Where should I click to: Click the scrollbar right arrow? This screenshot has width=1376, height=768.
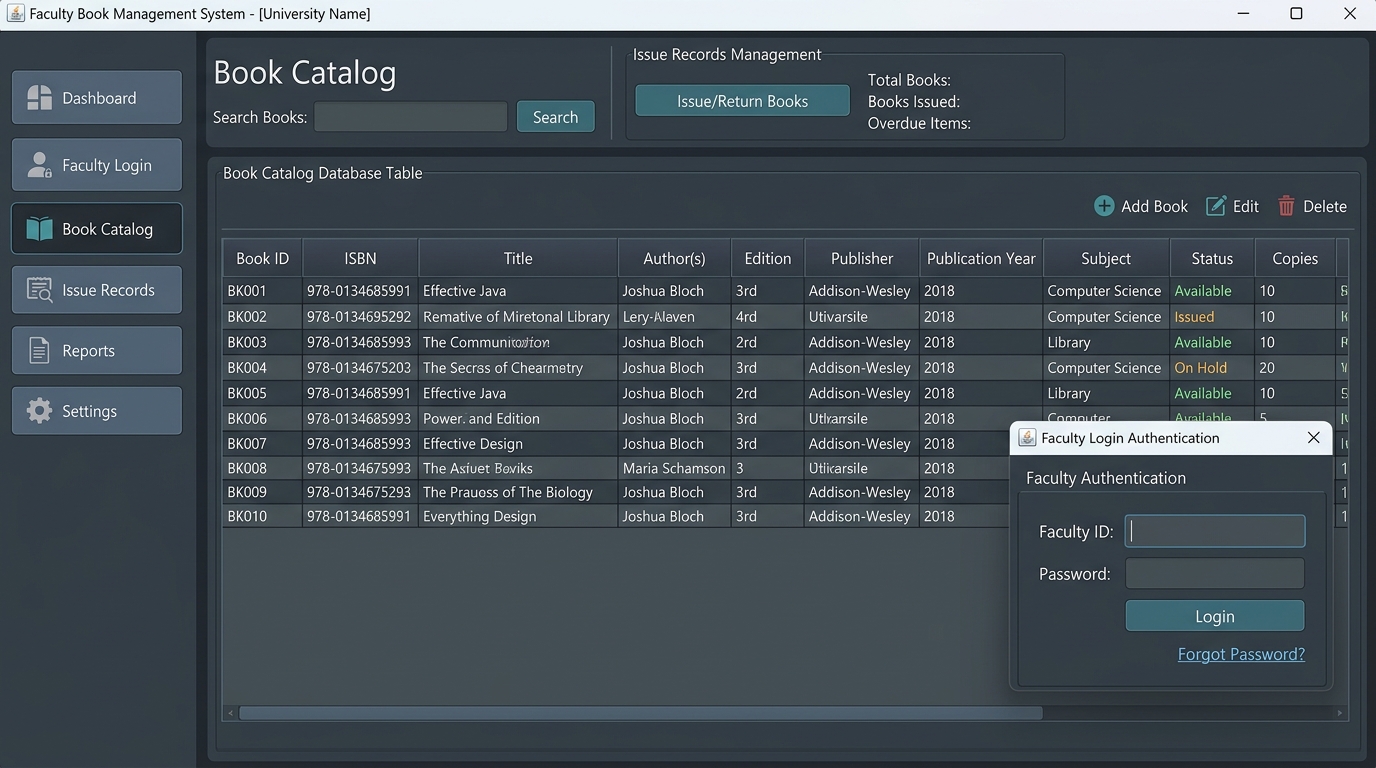[x=1340, y=713]
